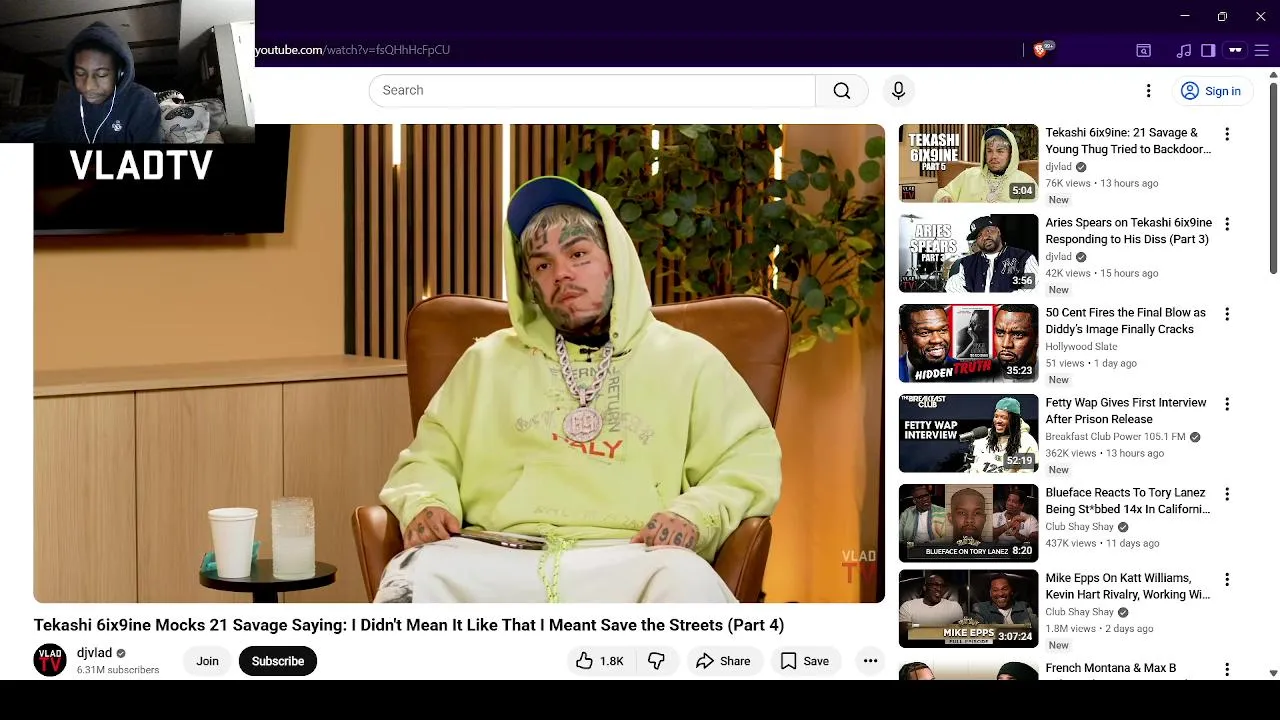Save the video to a playlist
Viewport: 1280px width, 720px height.
click(805, 661)
